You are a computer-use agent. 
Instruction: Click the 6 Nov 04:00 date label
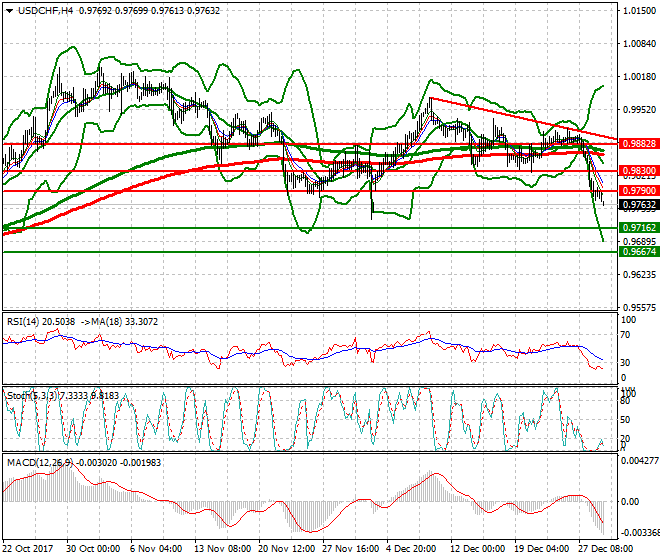pos(156,549)
